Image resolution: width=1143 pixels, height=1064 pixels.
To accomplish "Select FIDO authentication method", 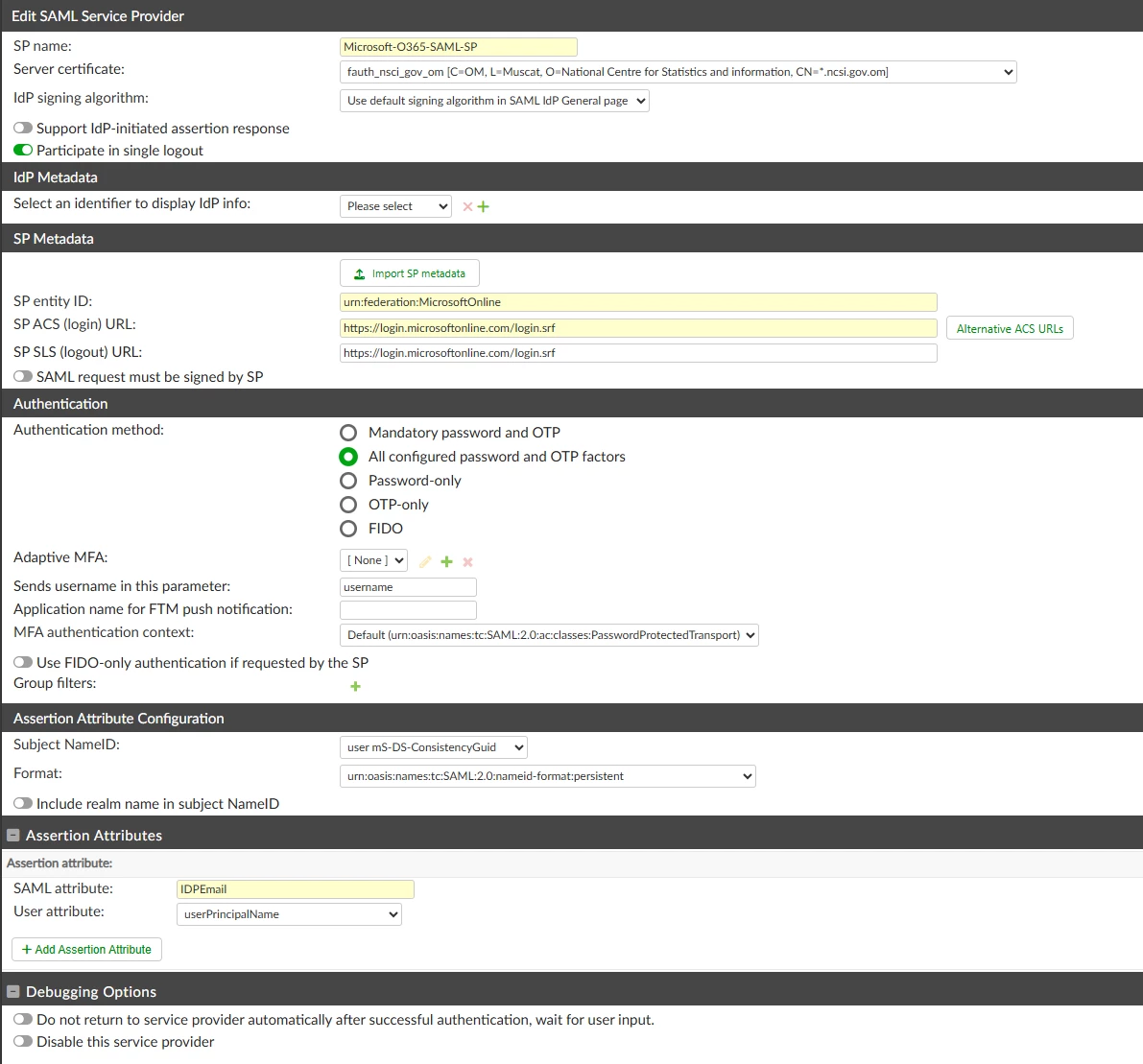I will pos(348,529).
